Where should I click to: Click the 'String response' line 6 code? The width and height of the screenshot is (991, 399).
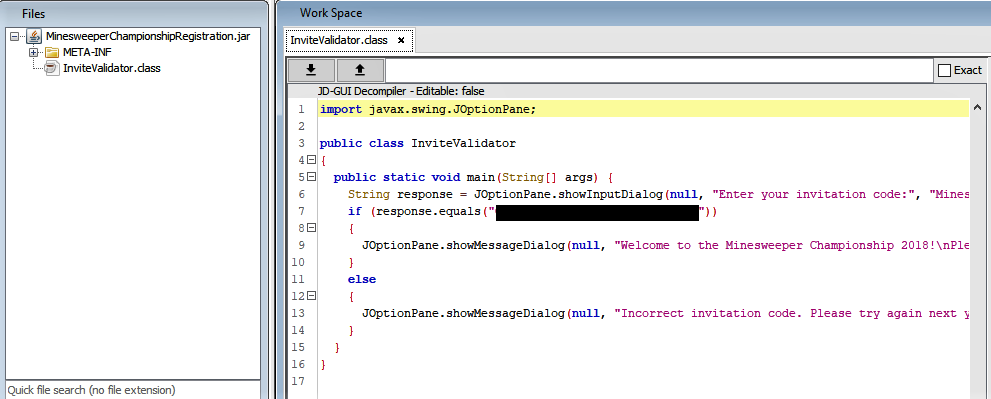point(658,194)
